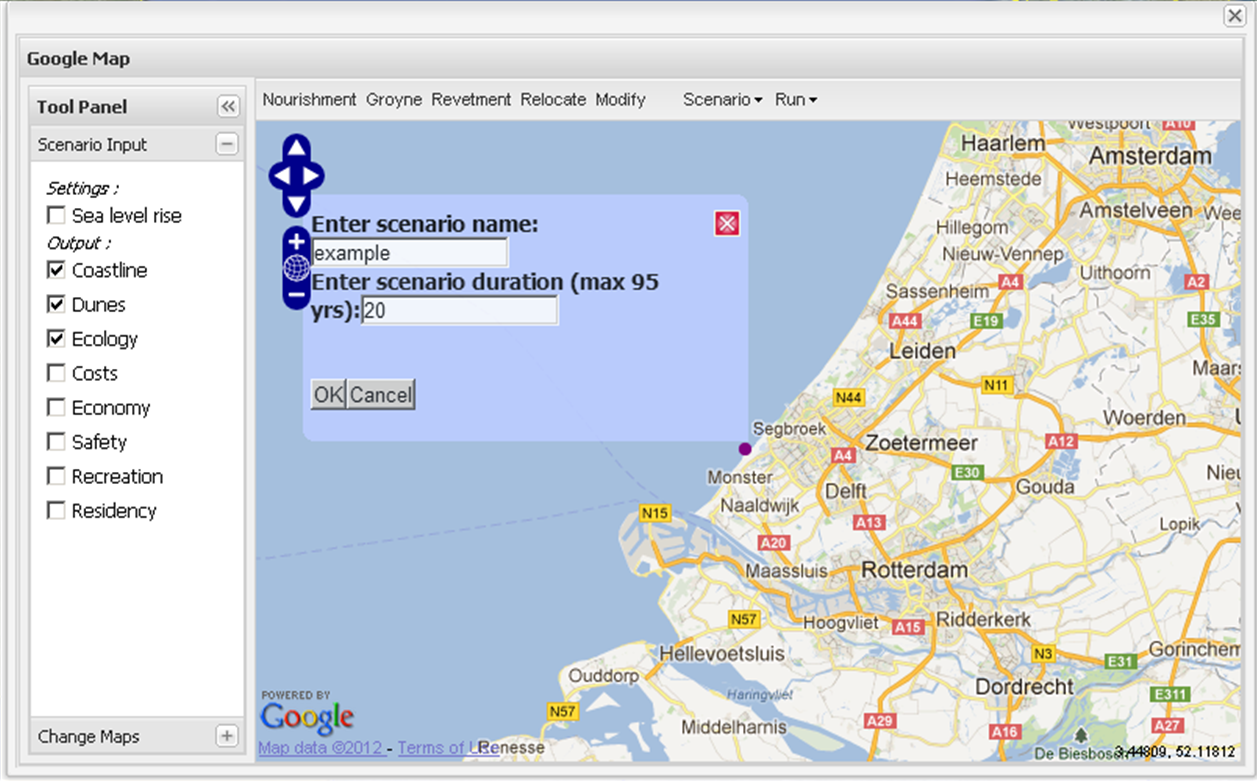Click the A12 road shield

pos(1061,441)
